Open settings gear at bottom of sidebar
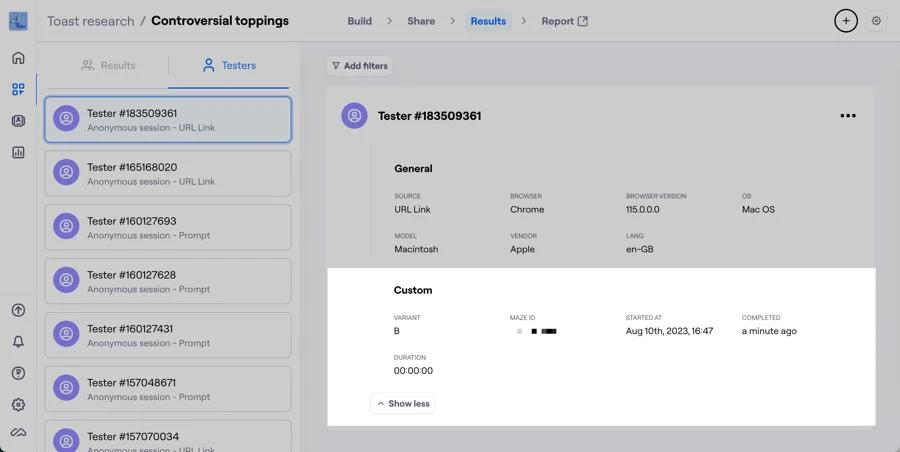This screenshot has height=452, width=900. point(18,404)
